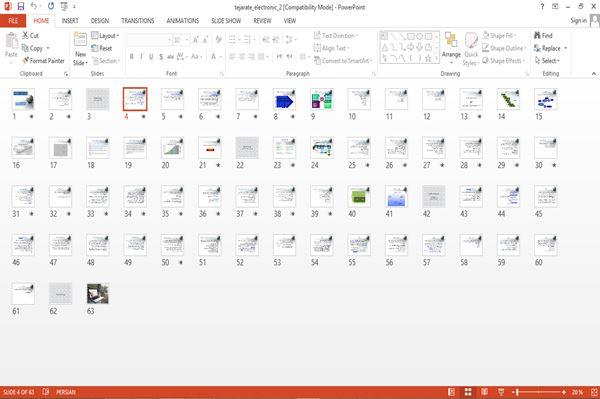Decrease the list indent level
600x399 pixels.
click(x=266, y=40)
